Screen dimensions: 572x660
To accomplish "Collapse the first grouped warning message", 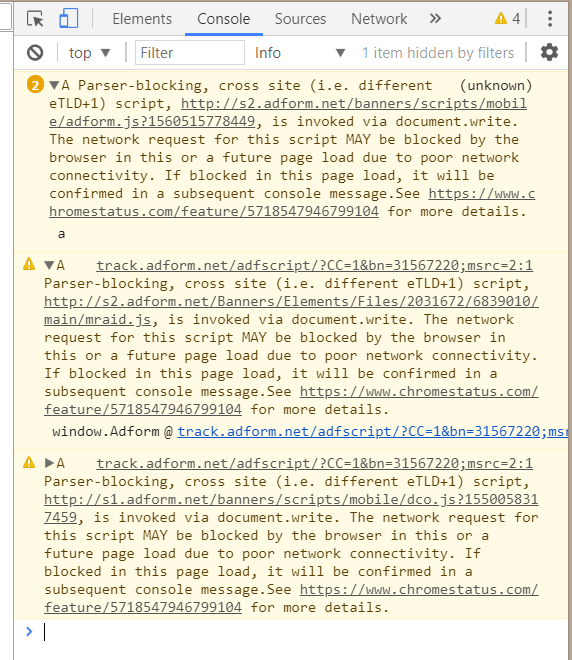I will click(x=54, y=85).
